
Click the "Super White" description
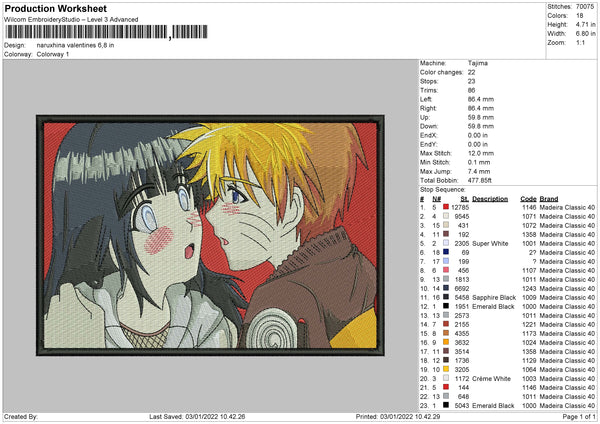point(490,243)
